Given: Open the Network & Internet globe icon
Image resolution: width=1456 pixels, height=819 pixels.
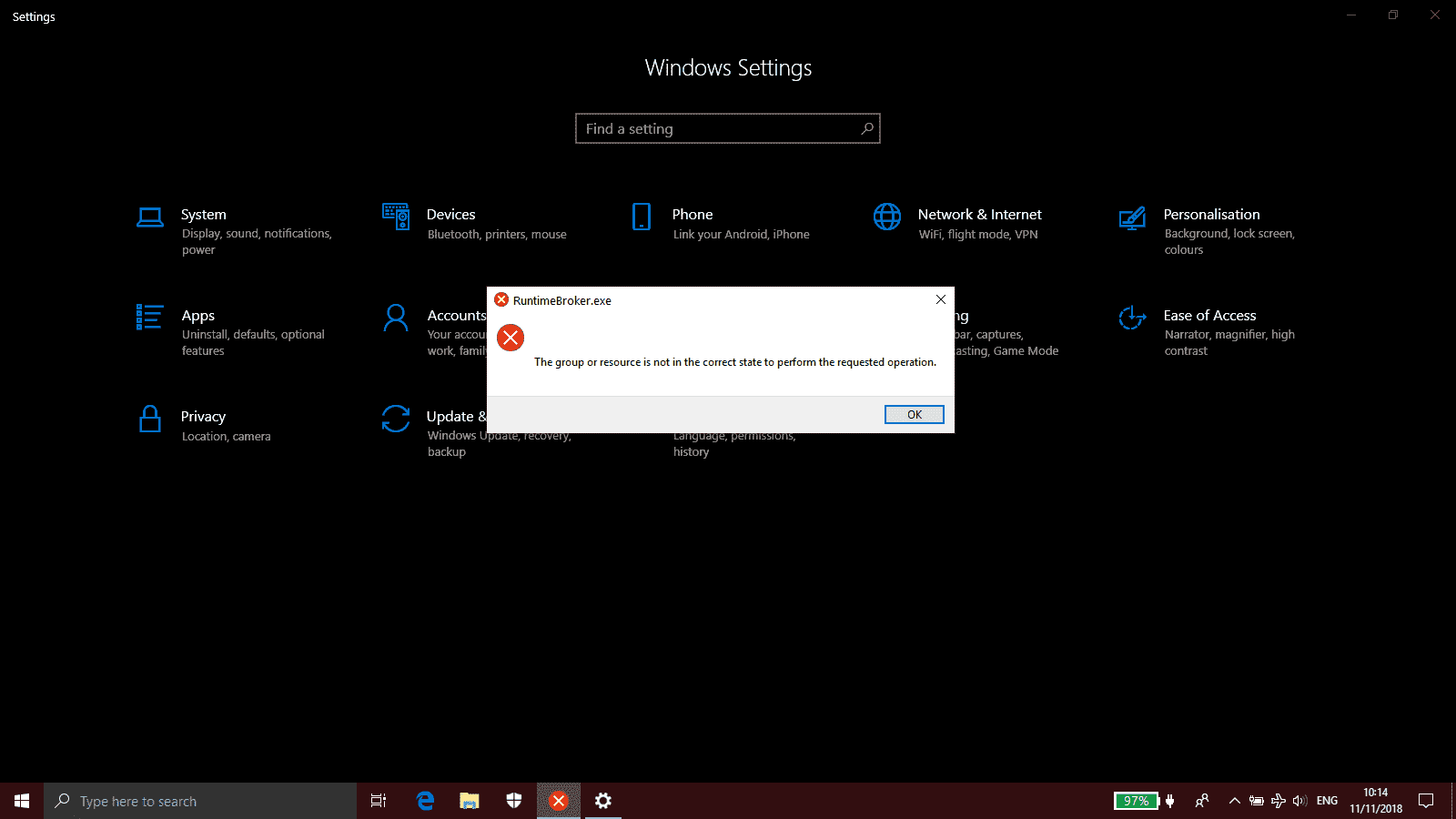Looking at the screenshot, I should click(x=887, y=217).
